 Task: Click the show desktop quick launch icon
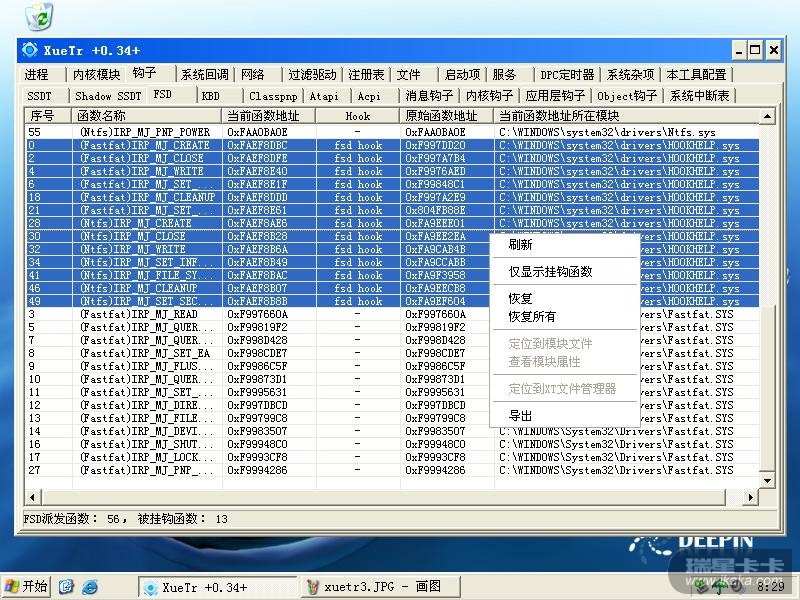[x=66, y=587]
